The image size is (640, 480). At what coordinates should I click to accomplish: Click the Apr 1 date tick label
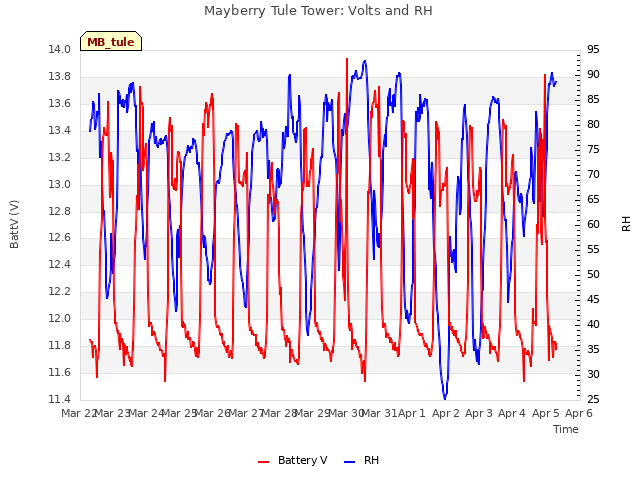(412, 413)
